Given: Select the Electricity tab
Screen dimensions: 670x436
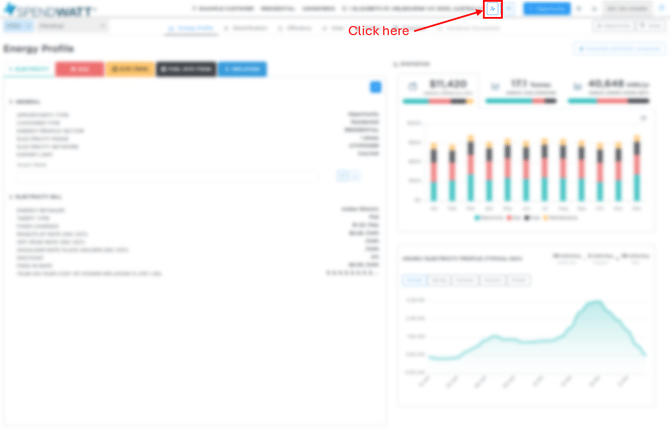Looking at the screenshot, I should click(27, 69).
